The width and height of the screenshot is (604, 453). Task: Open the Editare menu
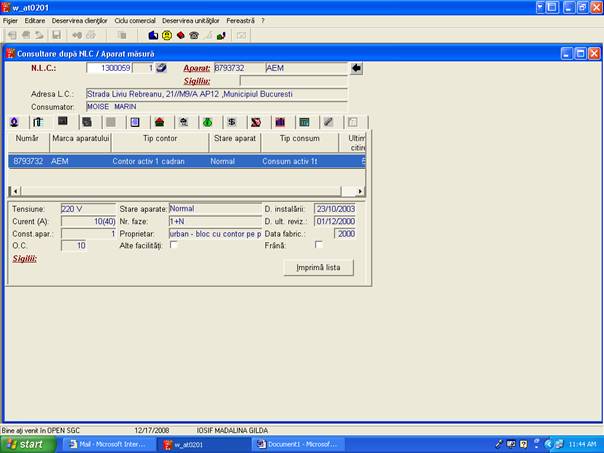[35, 21]
